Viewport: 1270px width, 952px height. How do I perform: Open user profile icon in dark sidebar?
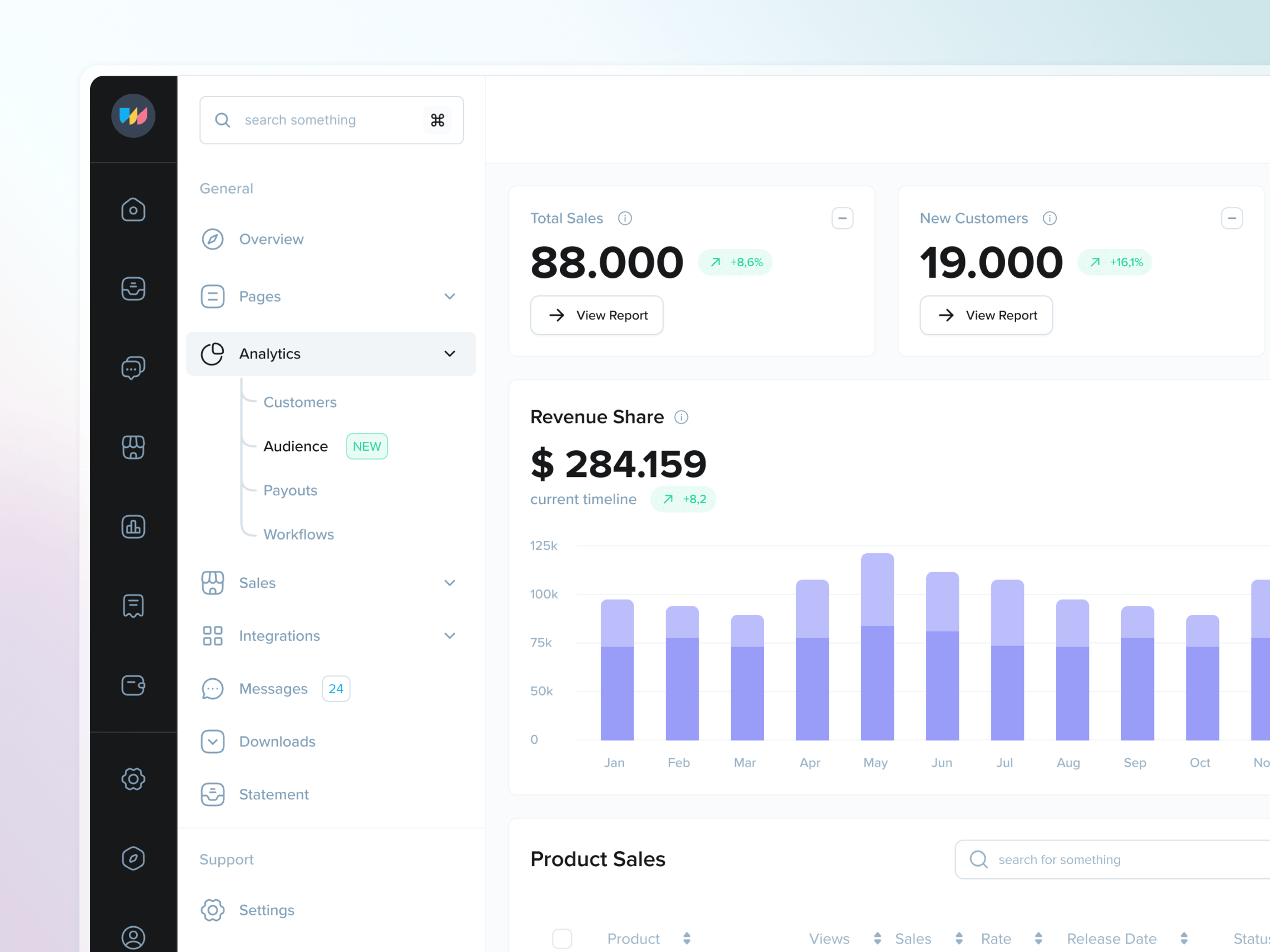133,938
